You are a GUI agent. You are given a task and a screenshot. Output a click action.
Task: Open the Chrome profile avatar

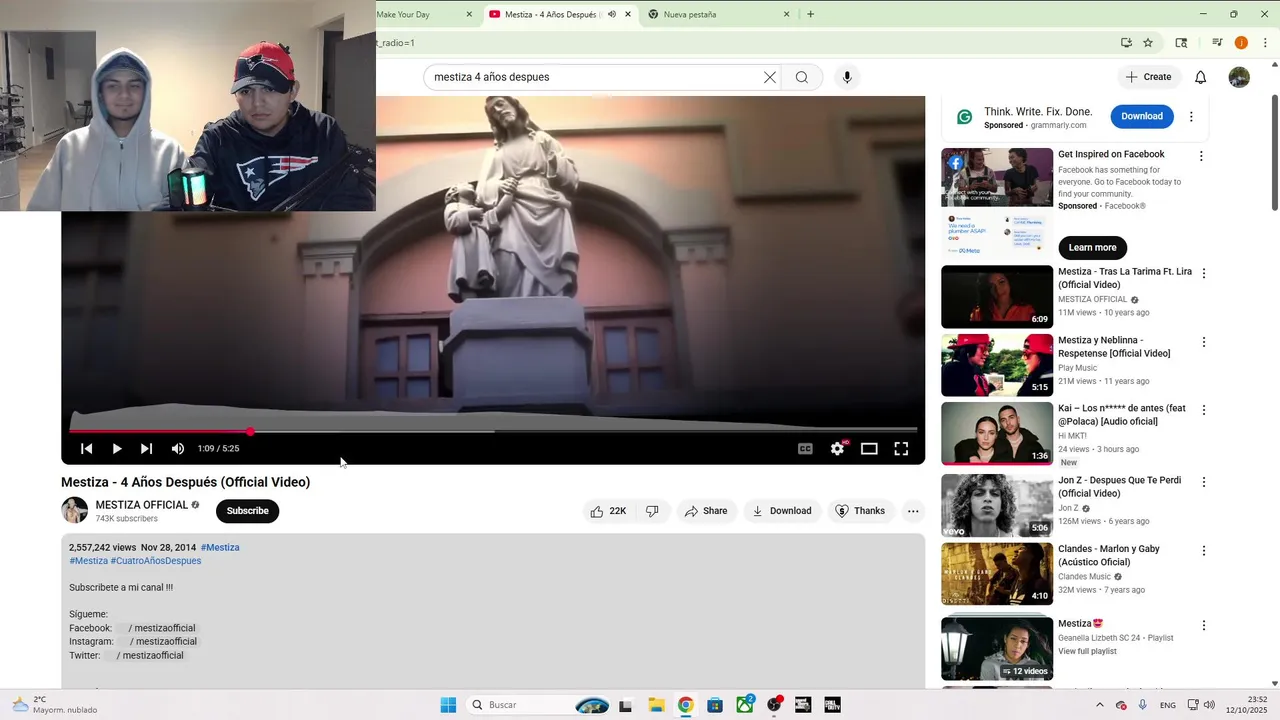(x=1241, y=43)
